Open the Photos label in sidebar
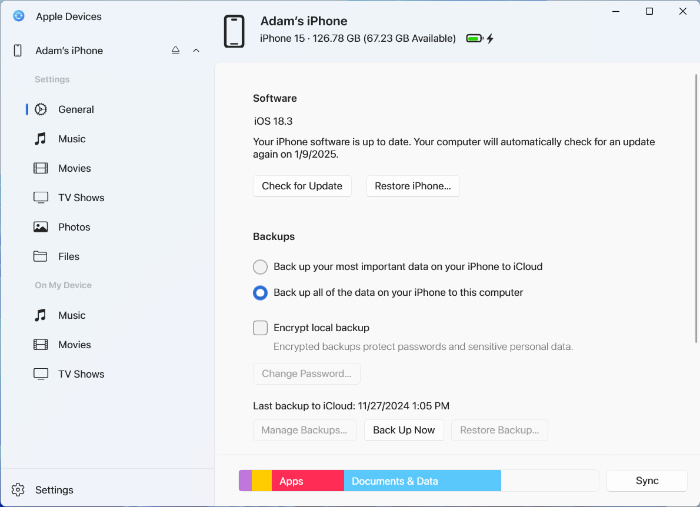The image size is (700, 507). (74, 227)
